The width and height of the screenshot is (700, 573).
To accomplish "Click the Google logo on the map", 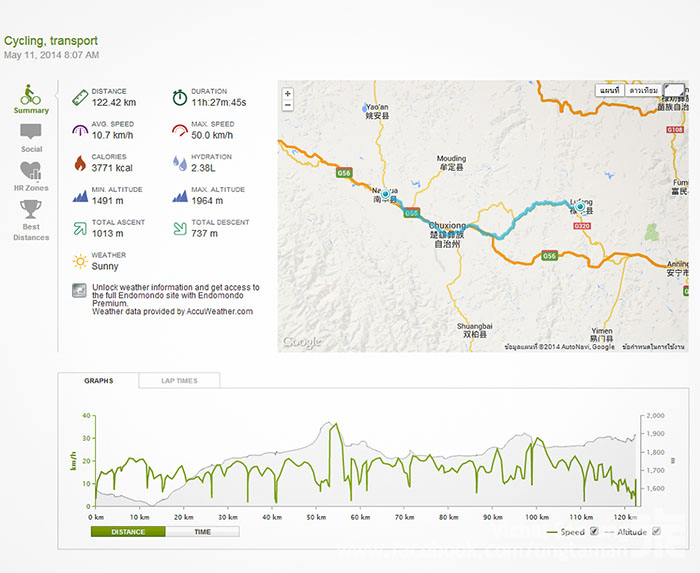I will 301,342.
